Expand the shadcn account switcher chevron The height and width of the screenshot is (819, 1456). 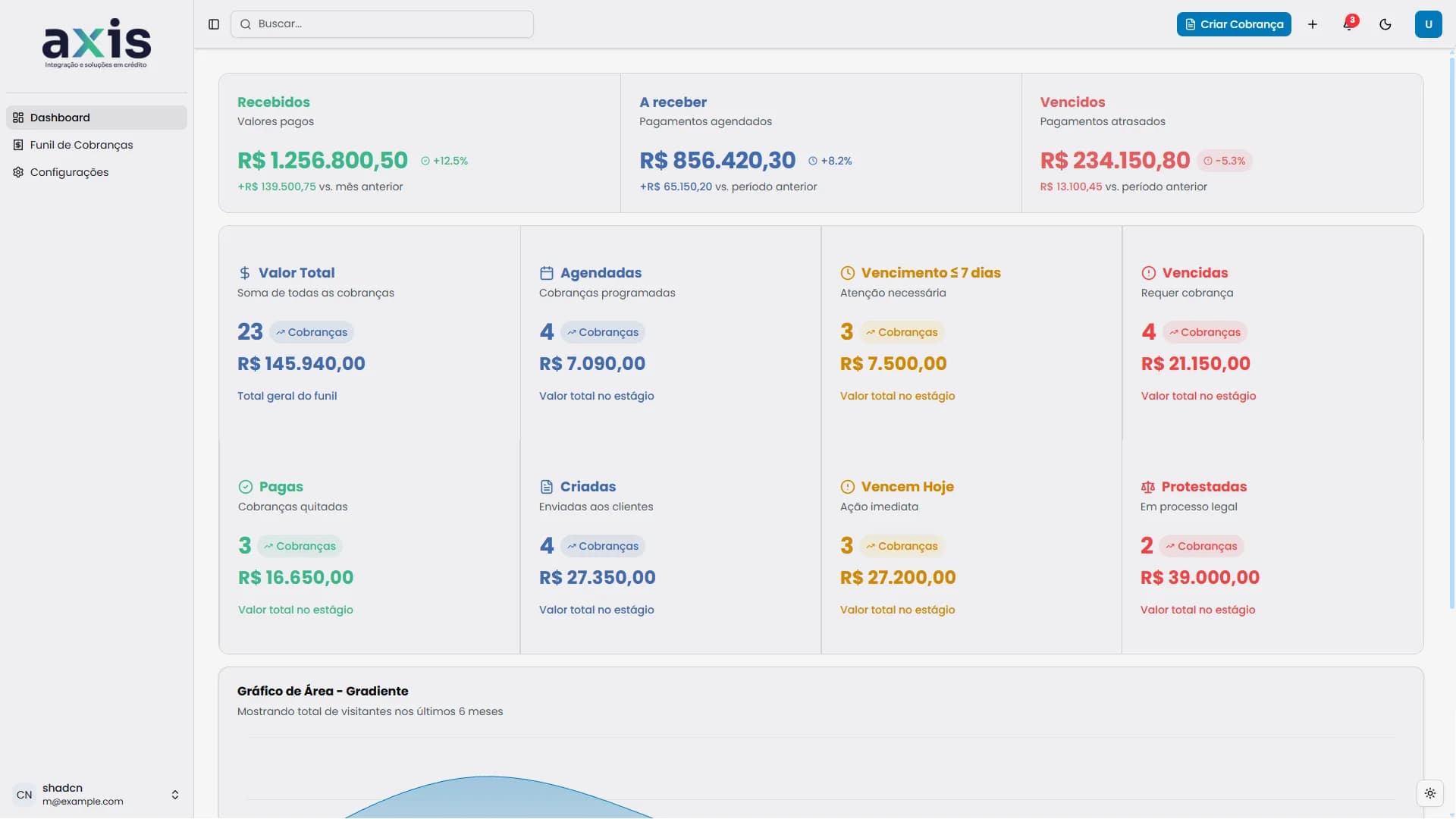click(175, 795)
